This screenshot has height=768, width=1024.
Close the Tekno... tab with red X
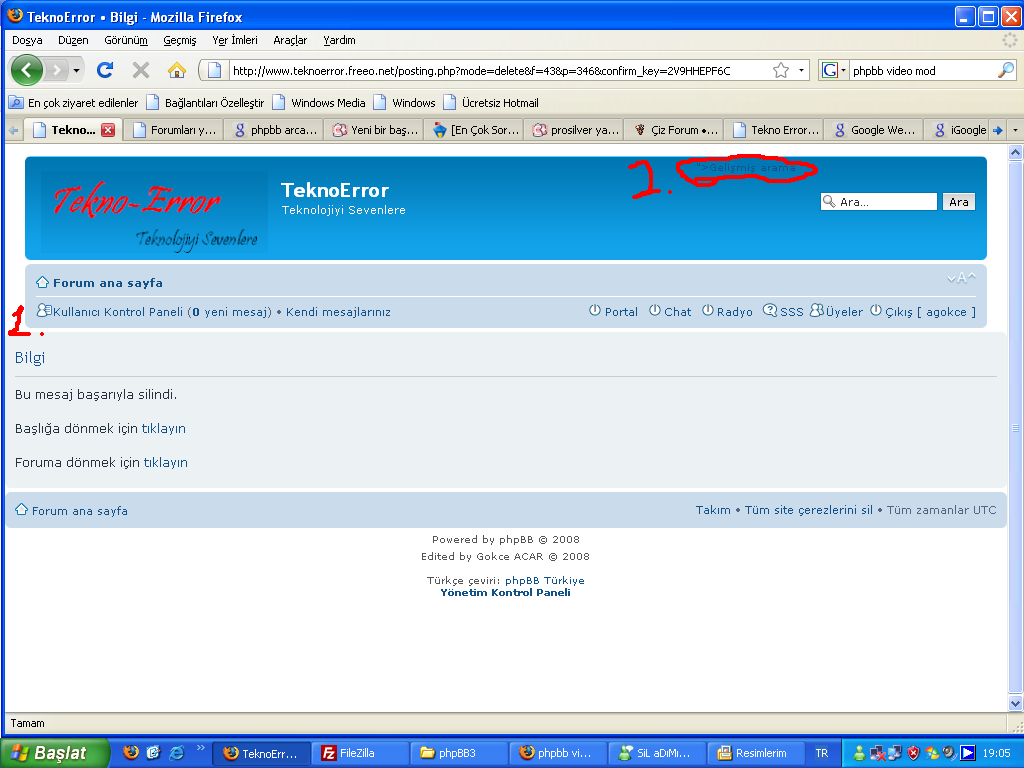(108, 130)
